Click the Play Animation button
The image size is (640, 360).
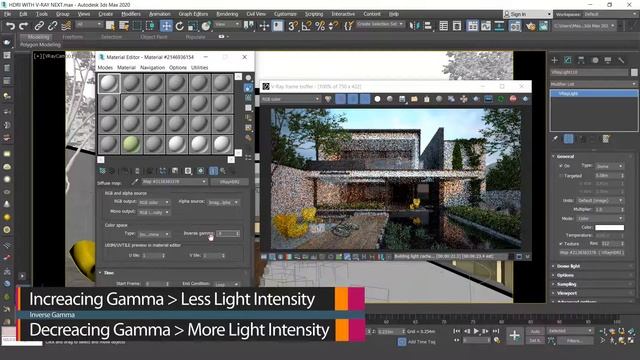476,331
